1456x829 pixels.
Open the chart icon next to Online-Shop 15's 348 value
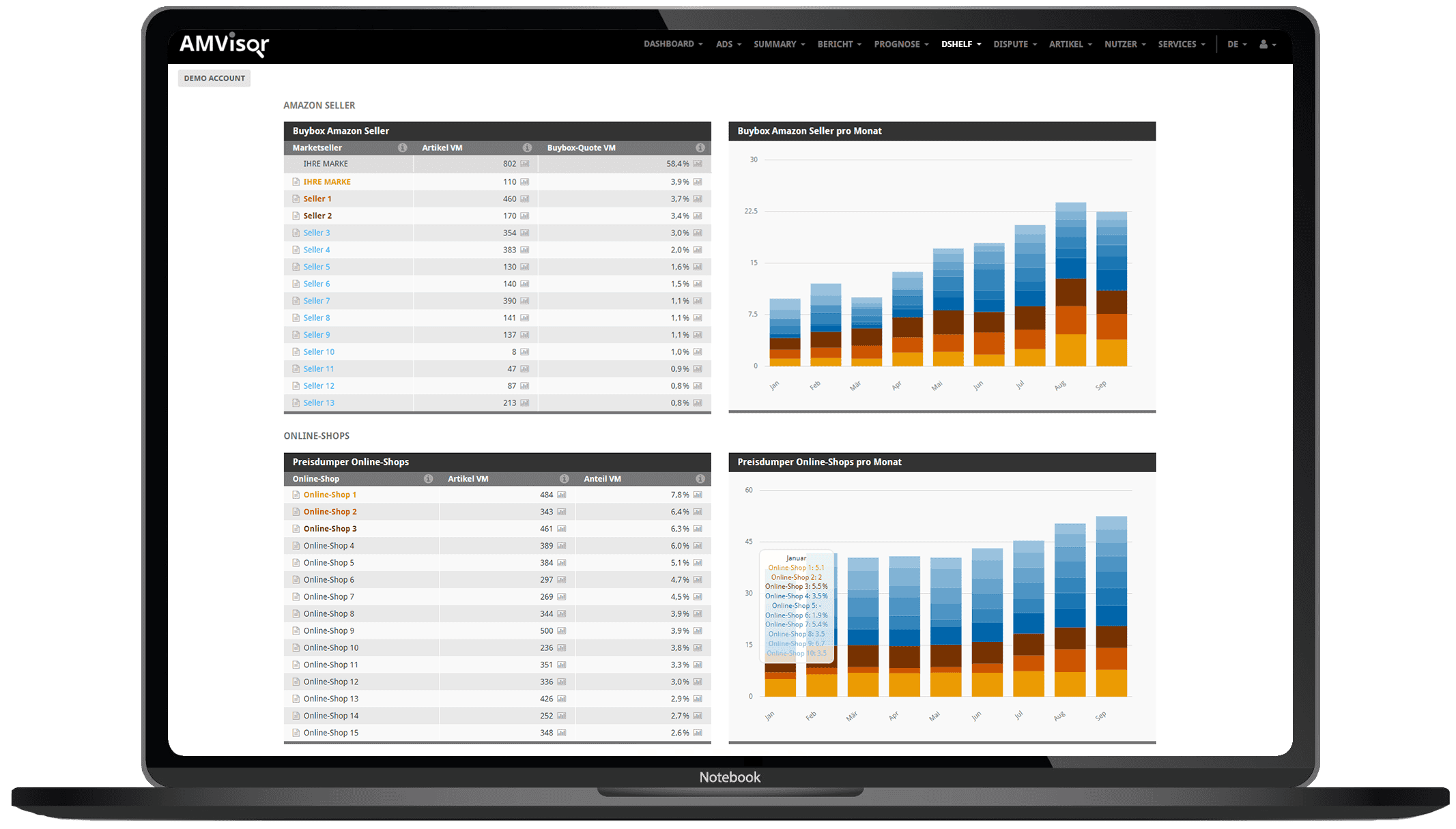[x=560, y=732]
